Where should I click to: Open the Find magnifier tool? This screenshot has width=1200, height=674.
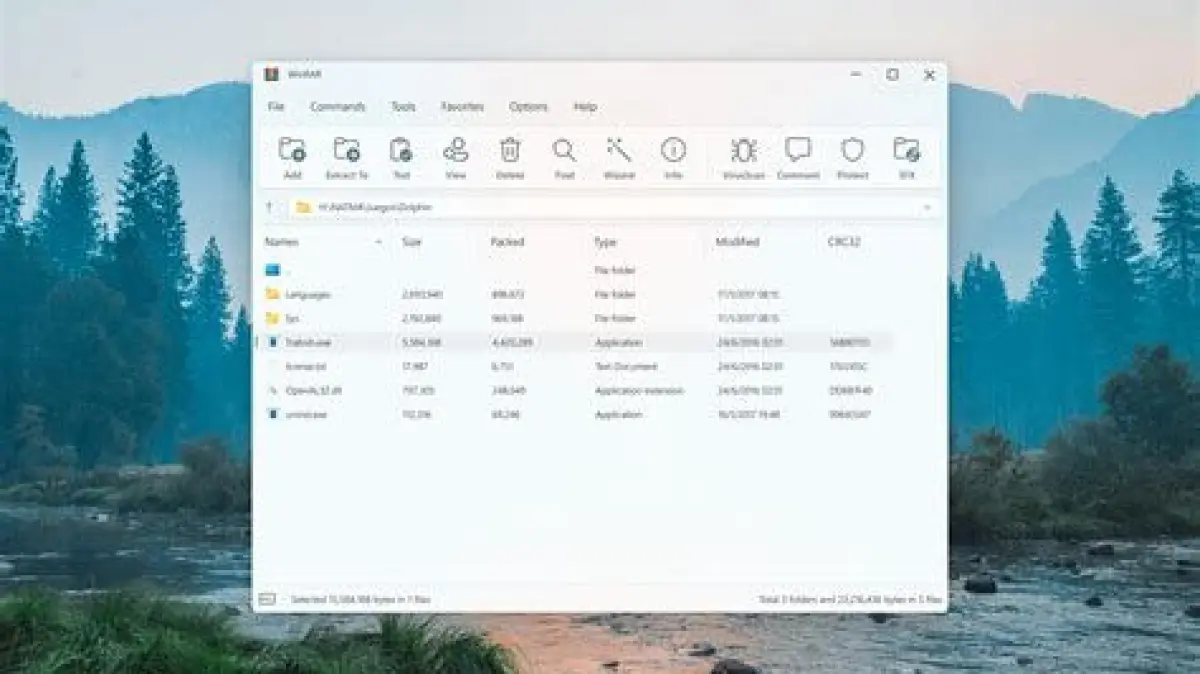pos(564,151)
